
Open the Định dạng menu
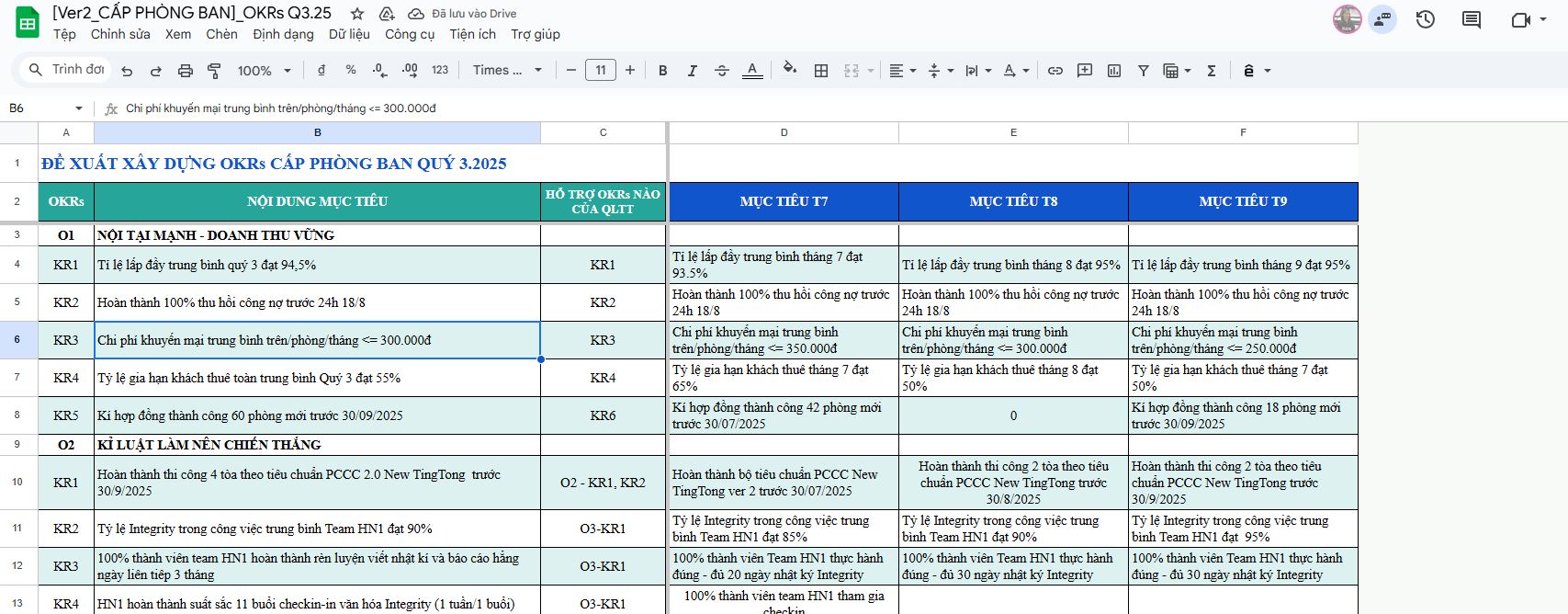click(x=283, y=34)
